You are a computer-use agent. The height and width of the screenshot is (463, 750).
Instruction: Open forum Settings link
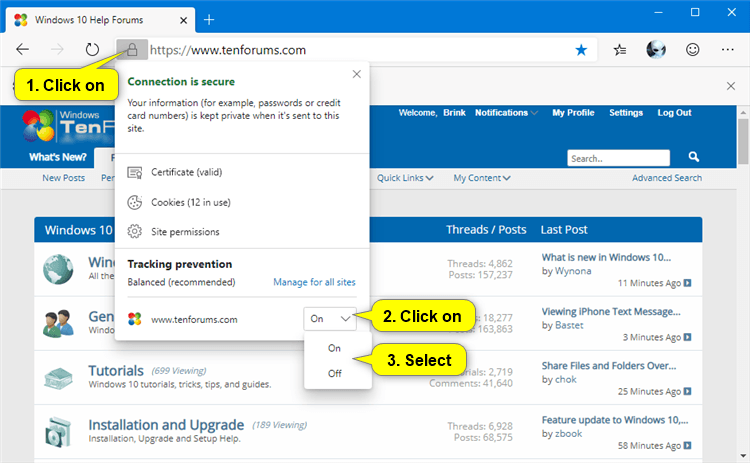tap(626, 113)
